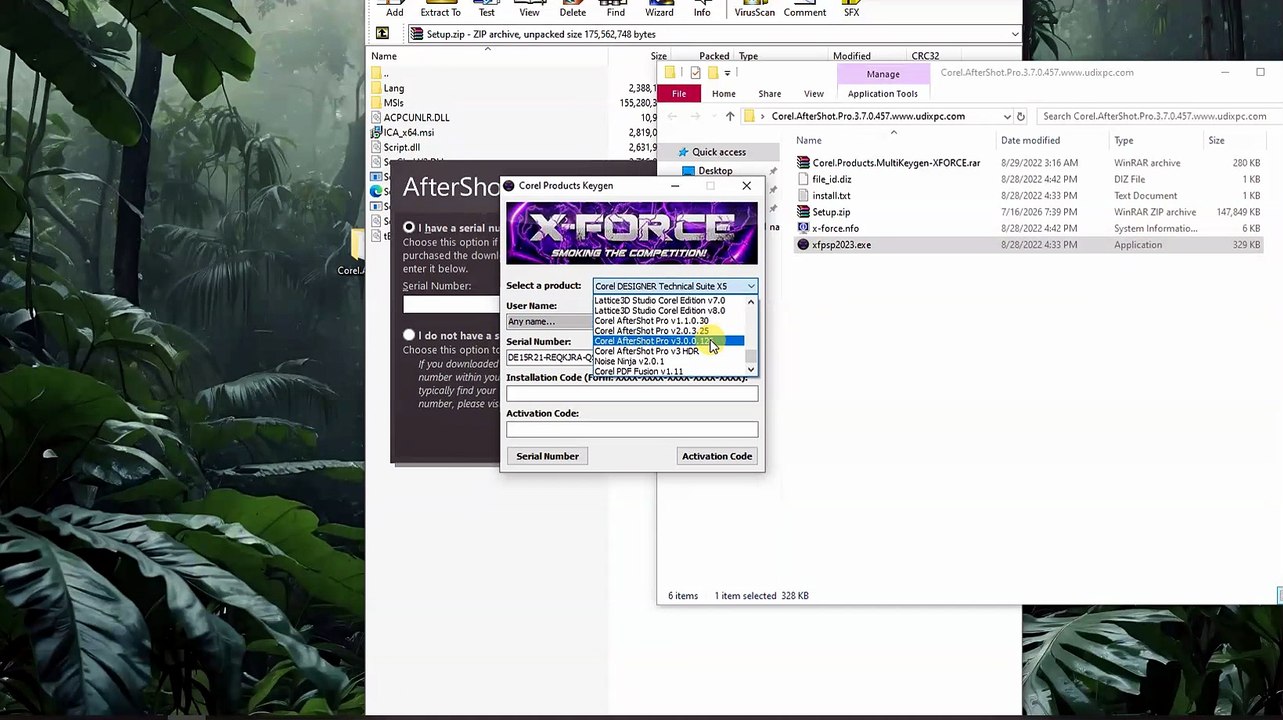
Task: Click Properties icon in Explorer quick access toolbar
Action: point(695,73)
